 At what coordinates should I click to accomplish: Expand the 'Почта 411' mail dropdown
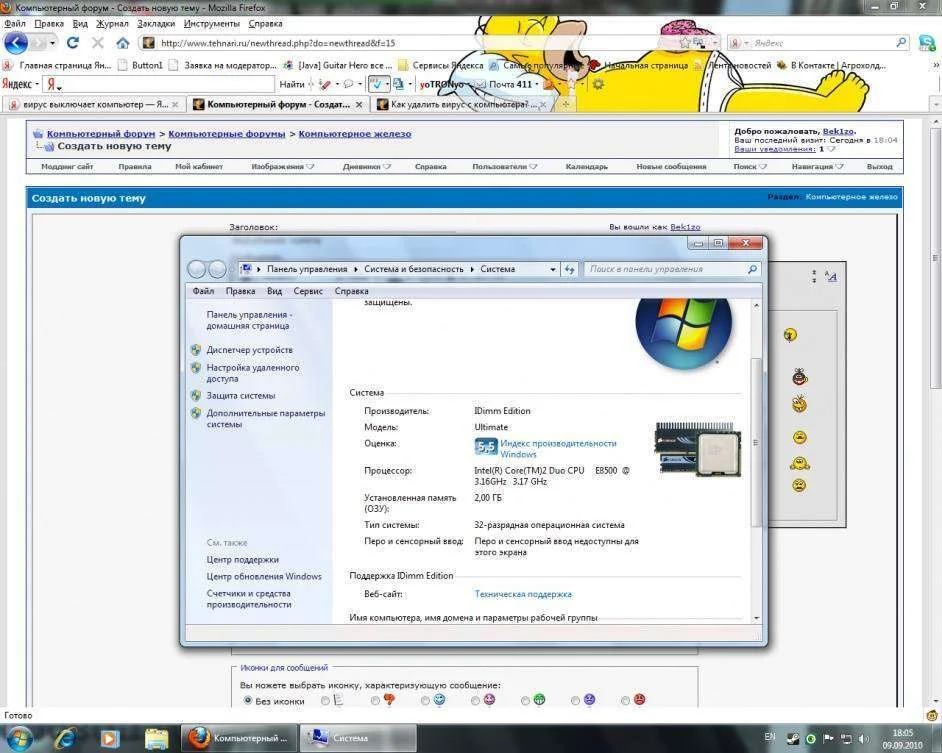tap(537, 84)
